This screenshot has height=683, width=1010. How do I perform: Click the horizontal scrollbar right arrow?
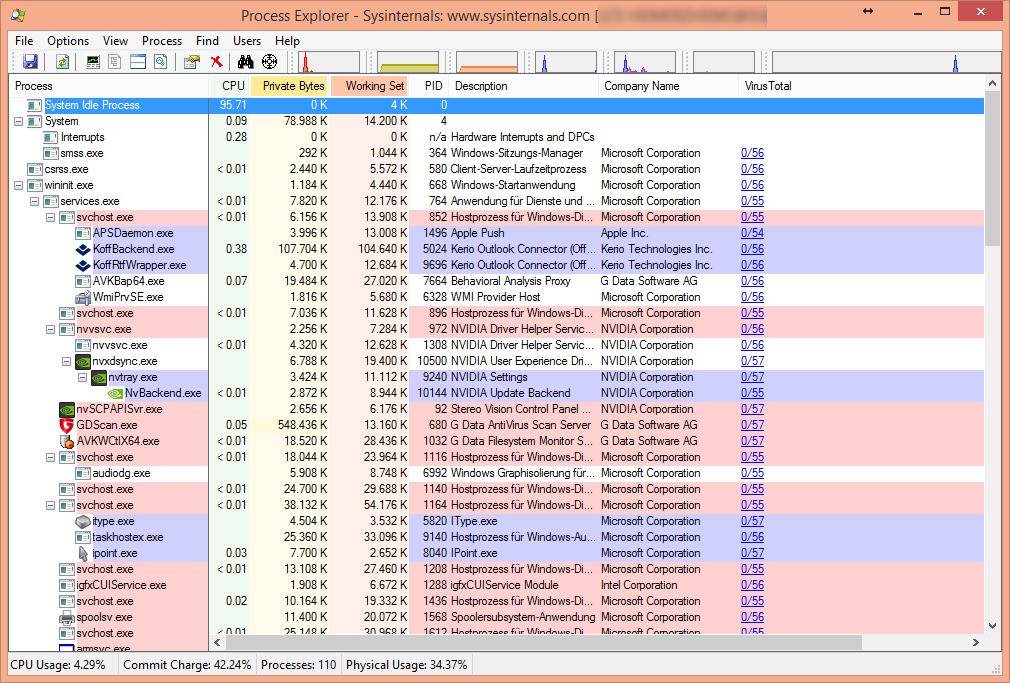coord(975,642)
